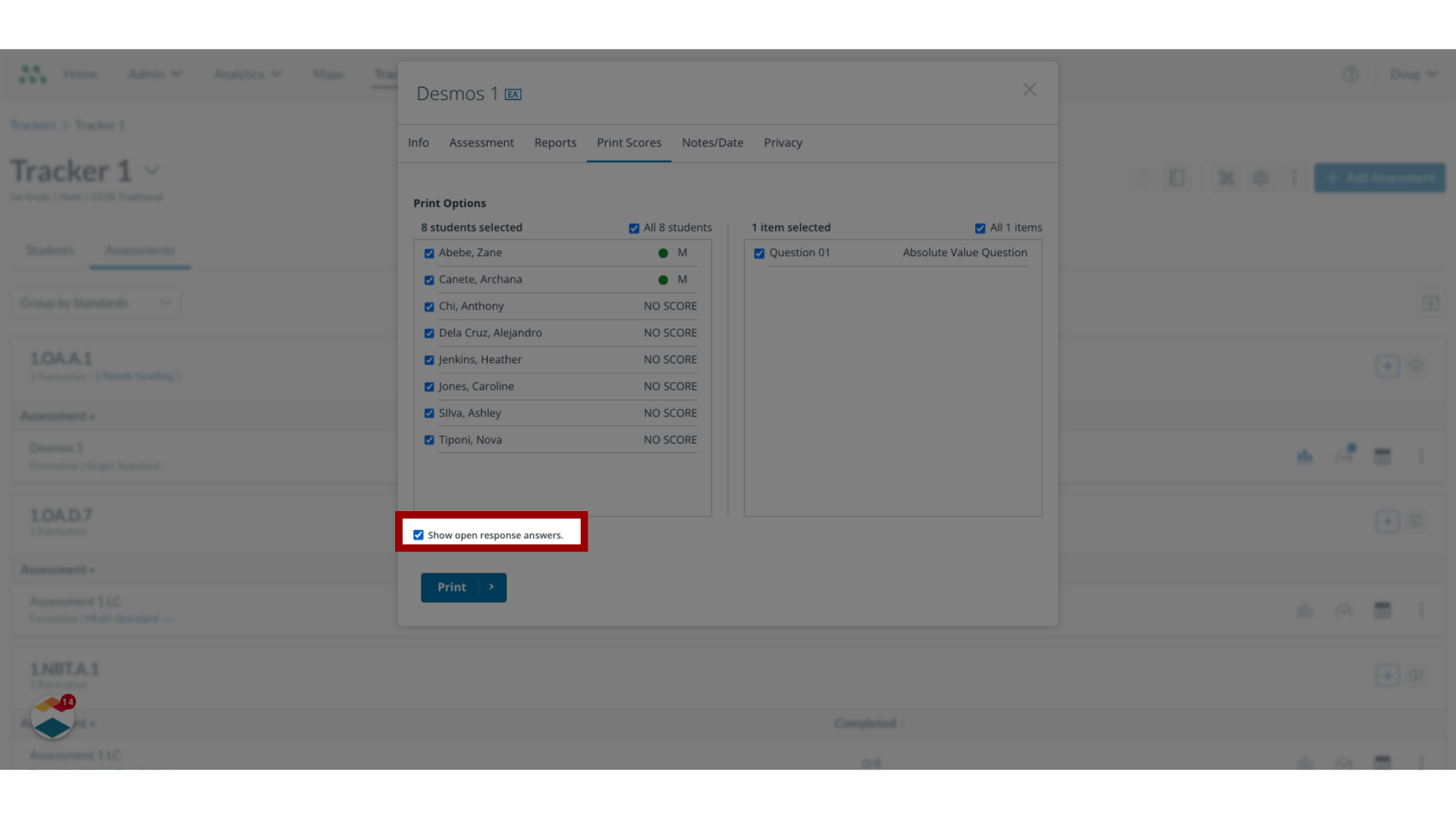Viewport: 1456px width, 819px height.
Task: Click the Add Assessment button
Action: pos(1379,178)
